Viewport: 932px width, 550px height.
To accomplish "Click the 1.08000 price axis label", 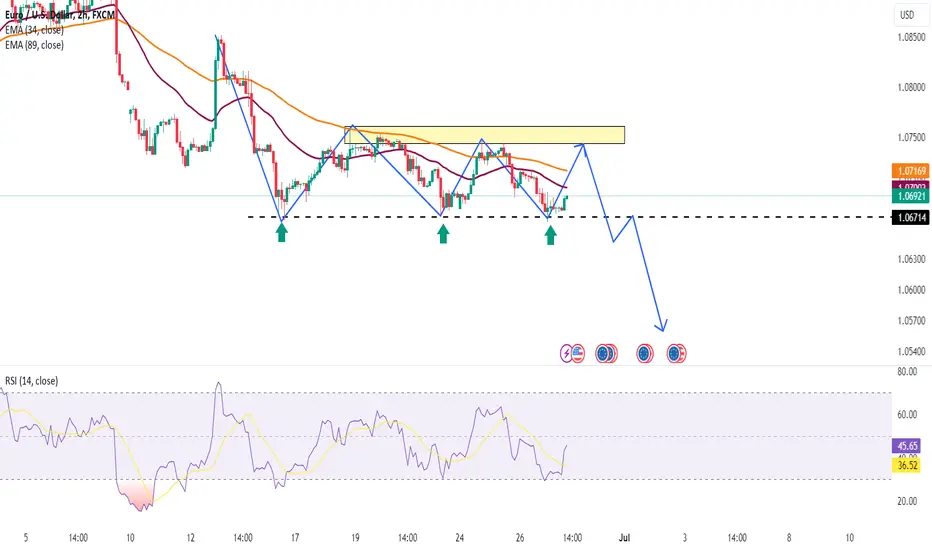I will [911, 87].
